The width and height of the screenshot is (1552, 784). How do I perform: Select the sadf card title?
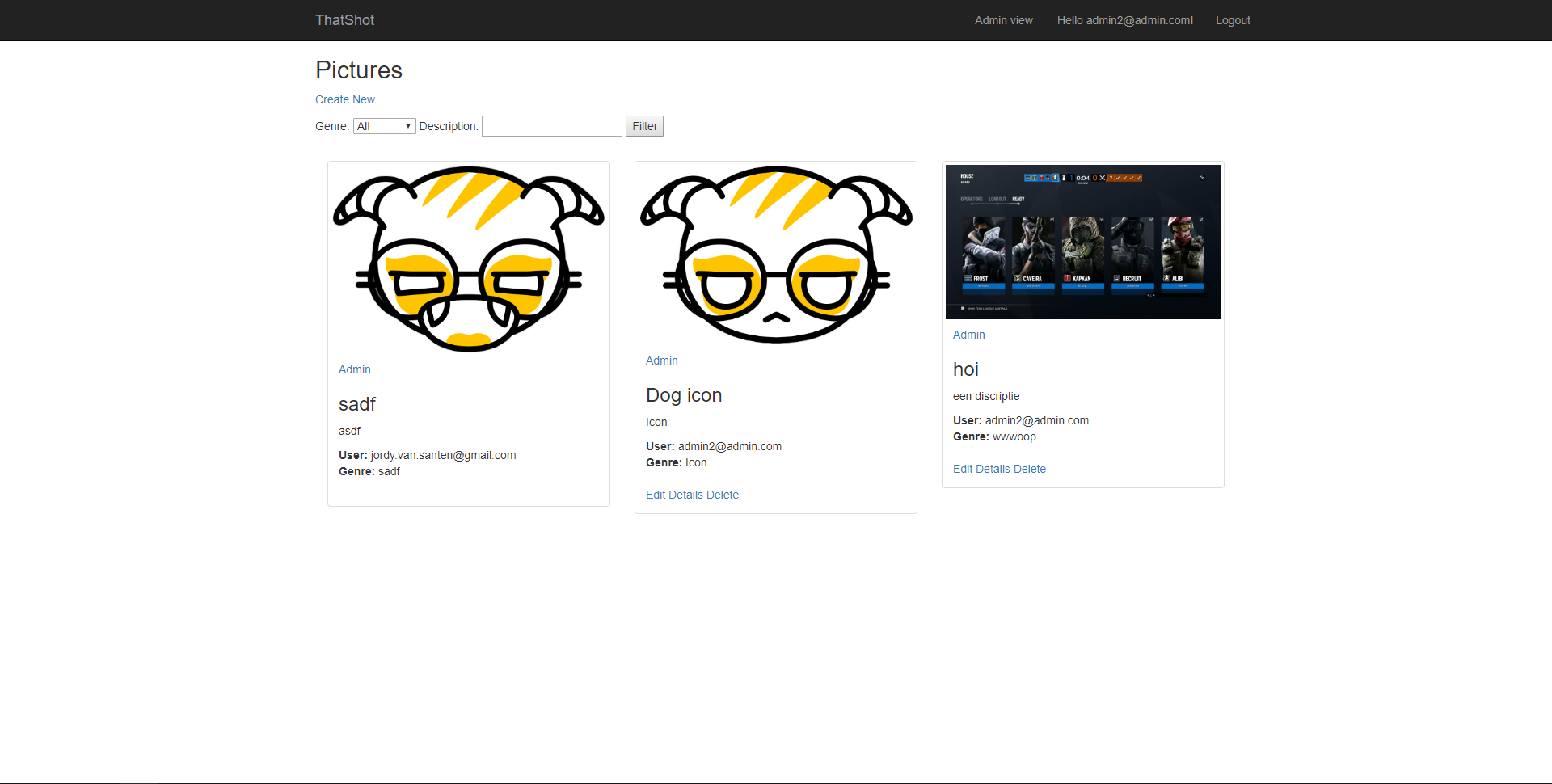pyautogui.click(x=357, y=404)
